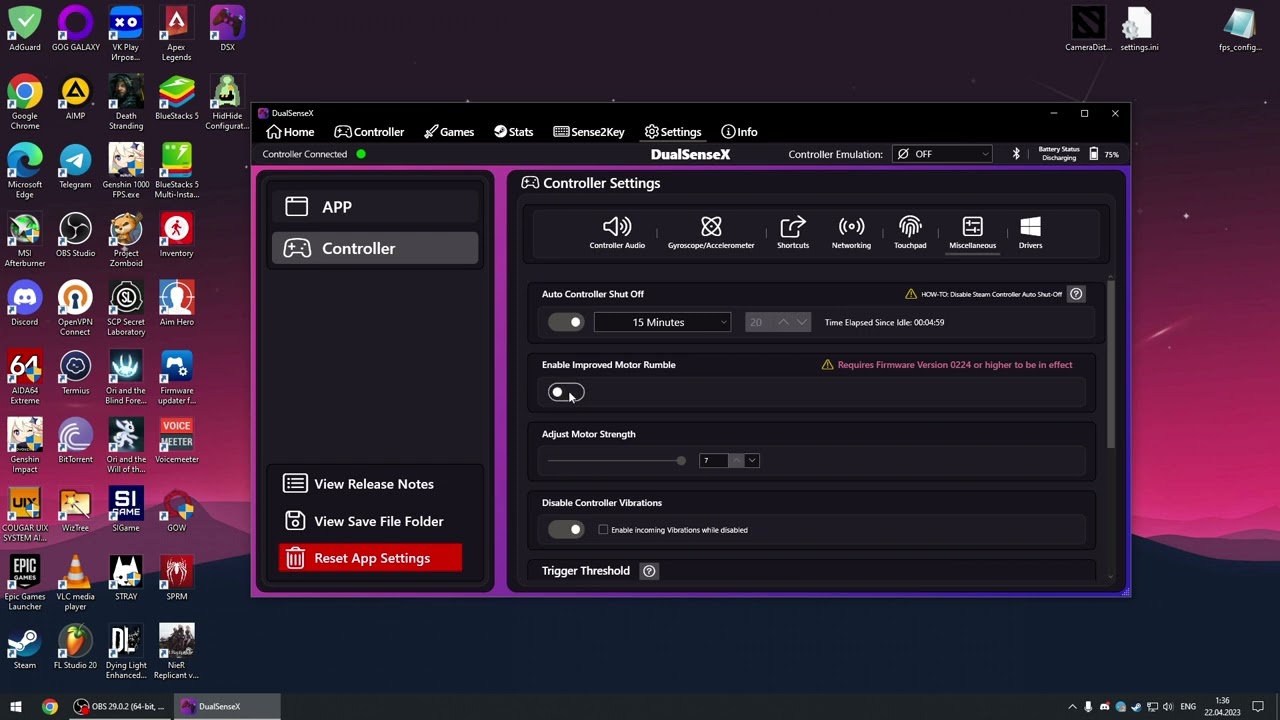Click the Bluetooth icon in status bar
The image size is (1280, 720).
point(1016,154)
